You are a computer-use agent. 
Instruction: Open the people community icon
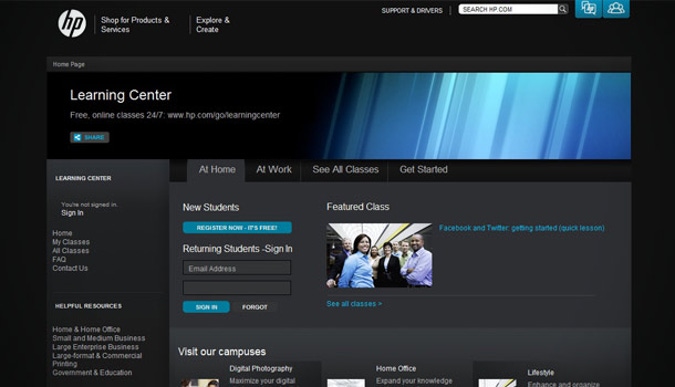pos(616,9)
